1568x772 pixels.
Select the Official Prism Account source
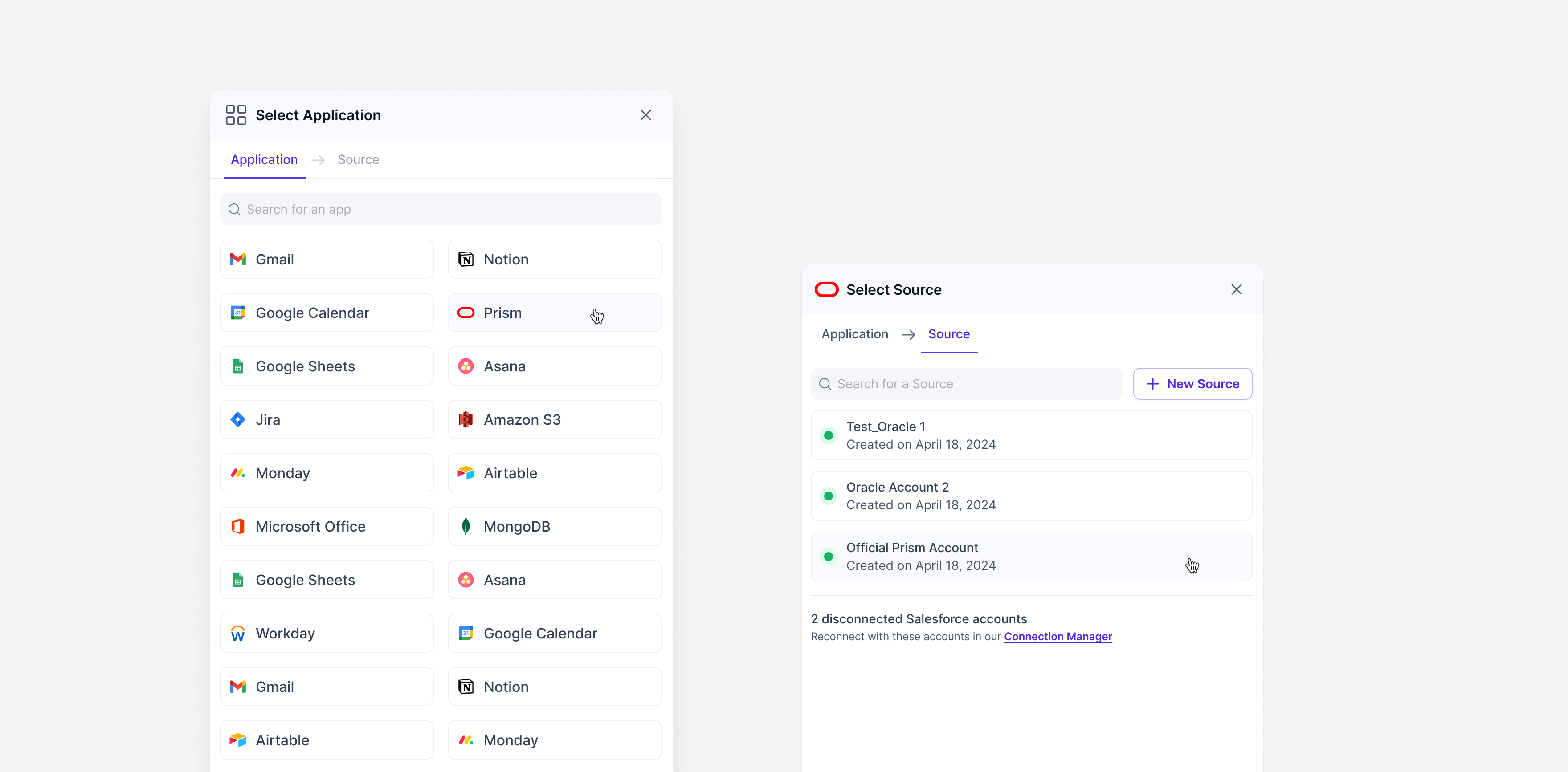click(x=1031, y=557)
